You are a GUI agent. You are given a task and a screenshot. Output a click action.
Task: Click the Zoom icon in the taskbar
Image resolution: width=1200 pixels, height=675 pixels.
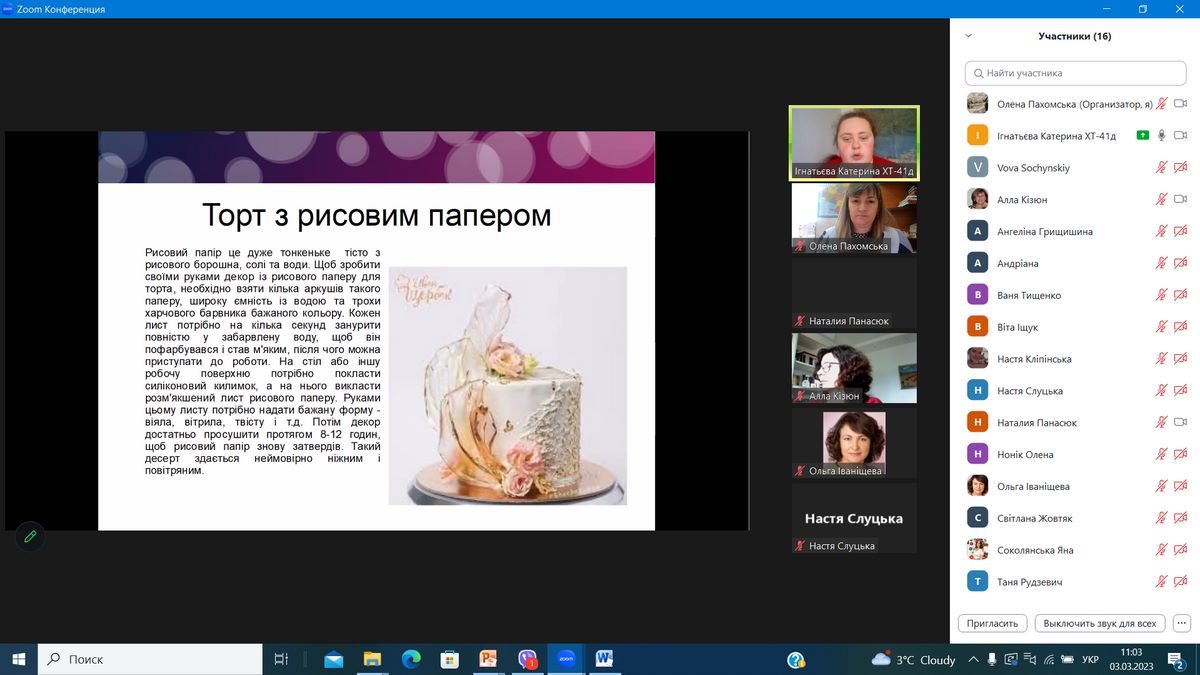point(566,659)
